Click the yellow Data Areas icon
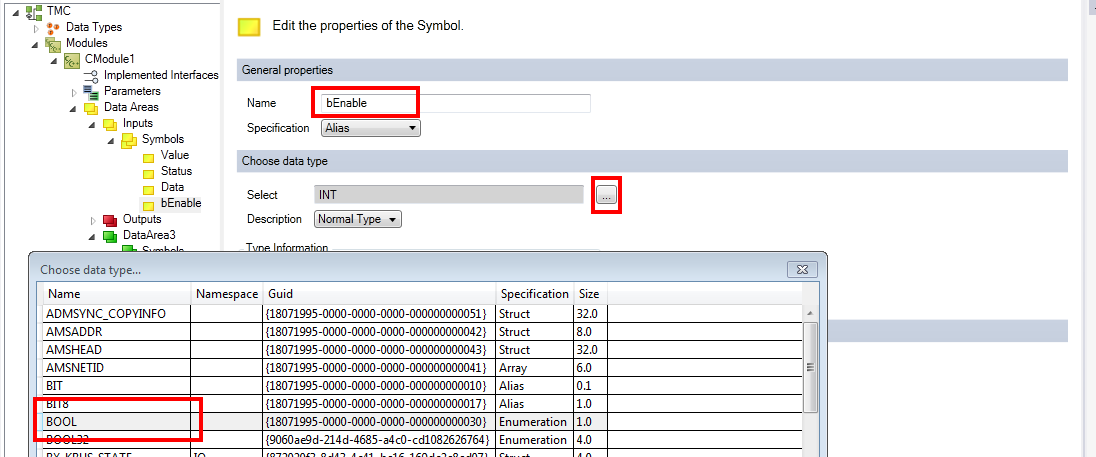 click(90, 108)
